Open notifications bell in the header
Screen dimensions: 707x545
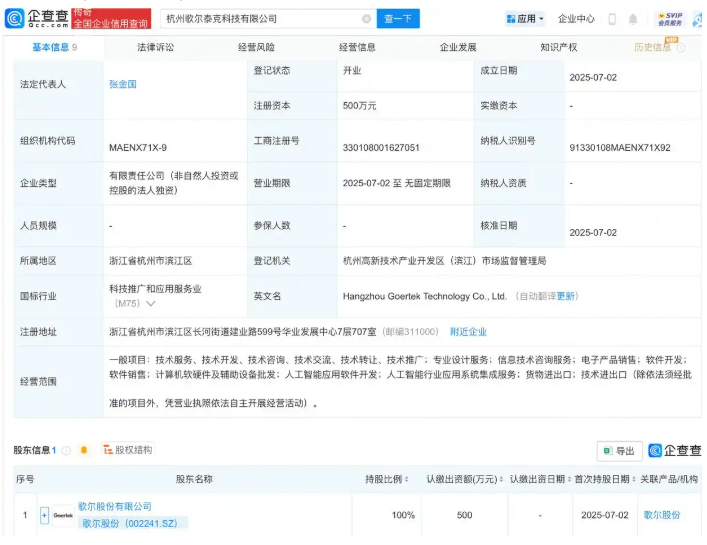tap(633, 19)
